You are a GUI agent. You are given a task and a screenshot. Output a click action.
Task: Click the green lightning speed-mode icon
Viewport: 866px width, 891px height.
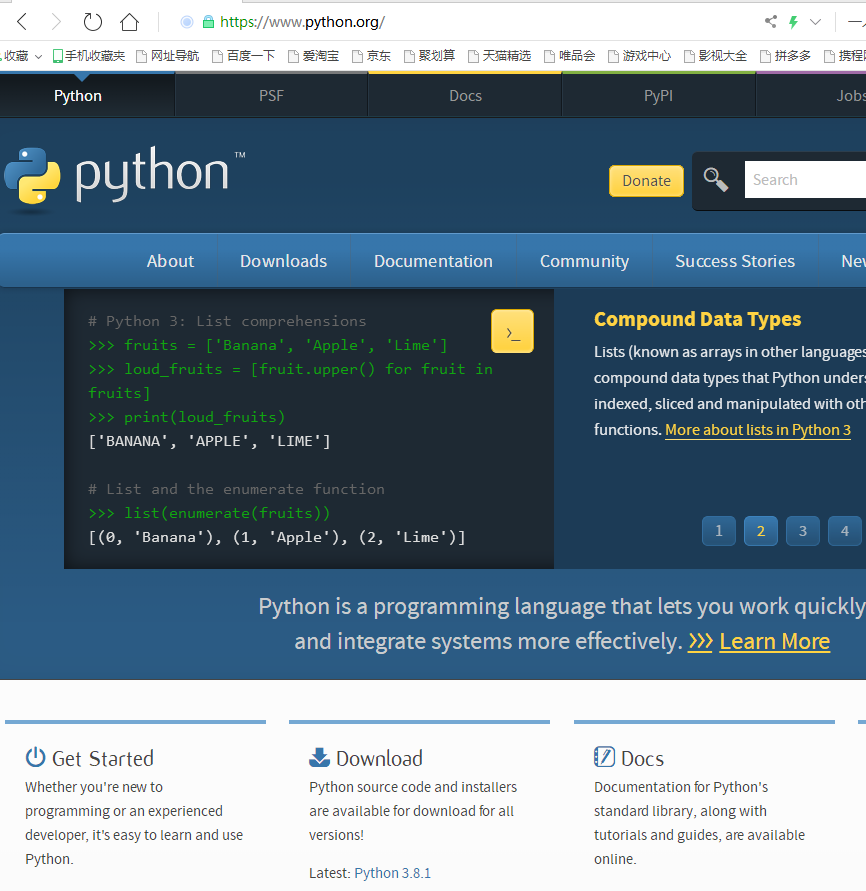(x=793, y=22)
